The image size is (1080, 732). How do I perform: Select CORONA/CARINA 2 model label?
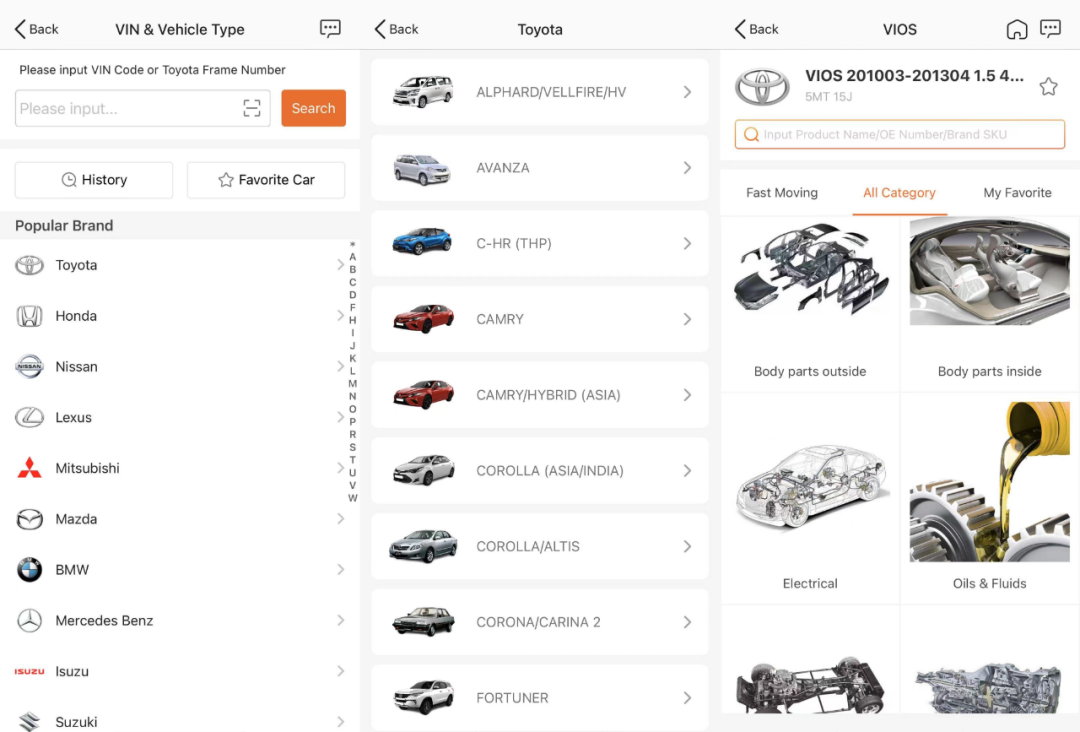(x=538, y=623)
